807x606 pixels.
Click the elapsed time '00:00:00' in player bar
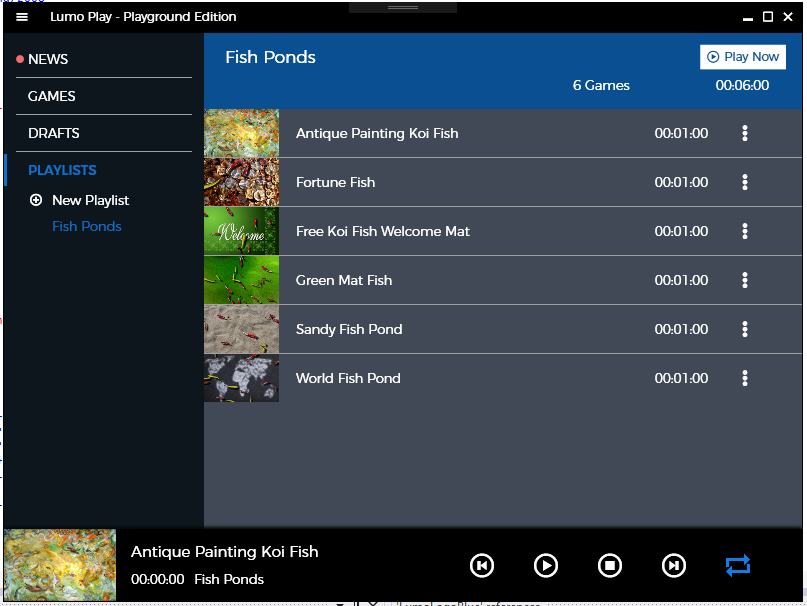click(x=157, y=579)
